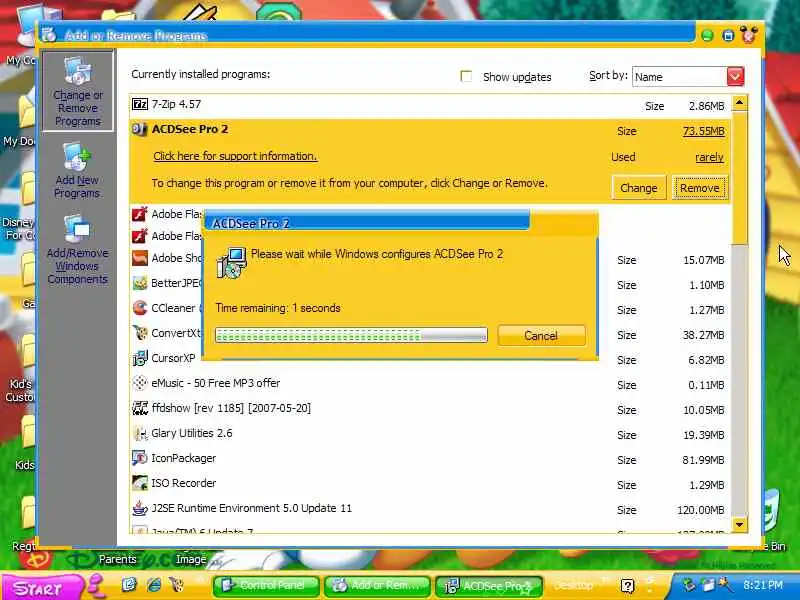Click the program list scroll down arrow

pyautogui.click(x=739, y=524)
